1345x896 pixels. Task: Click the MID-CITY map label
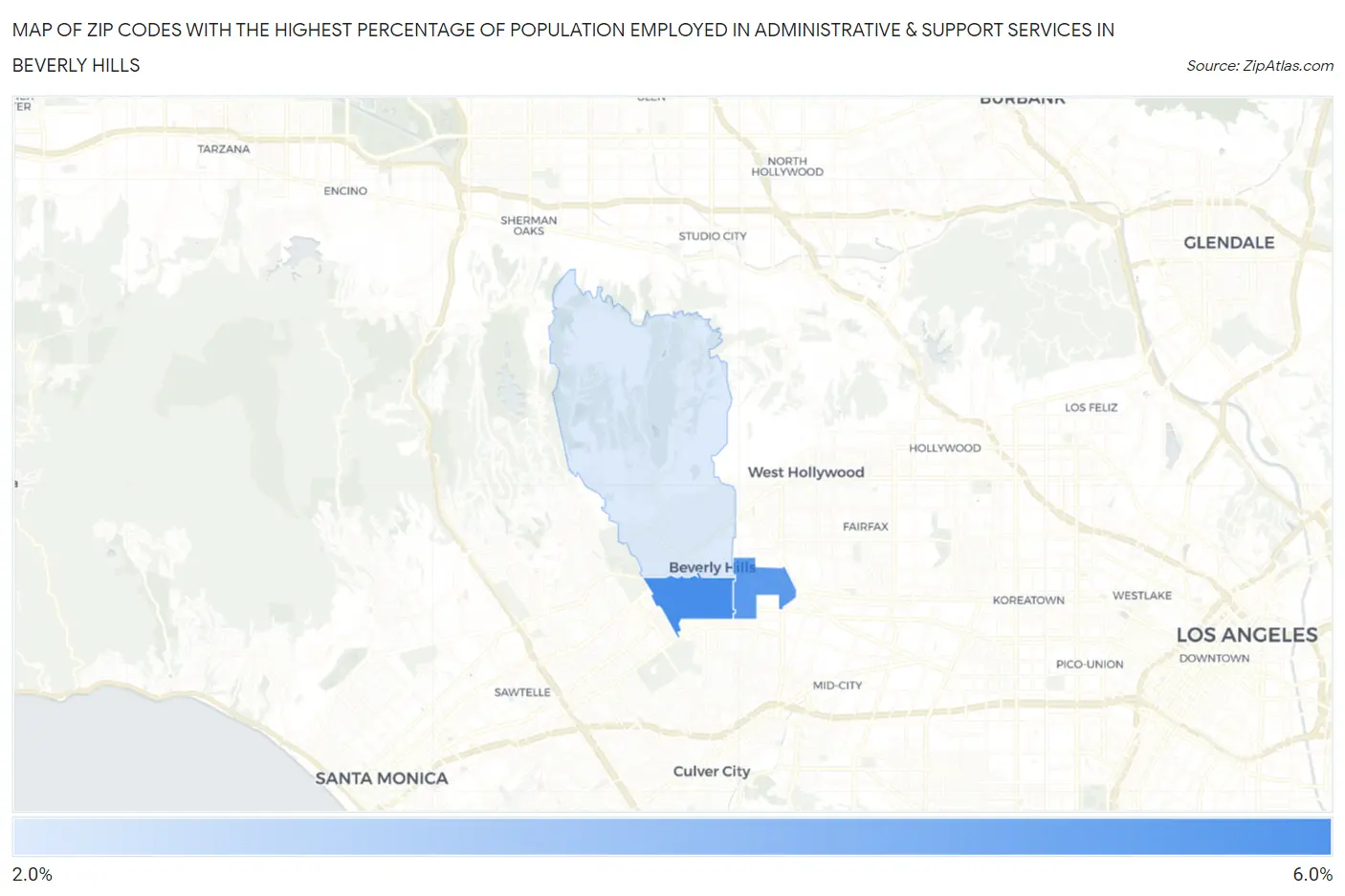[837, 686]
